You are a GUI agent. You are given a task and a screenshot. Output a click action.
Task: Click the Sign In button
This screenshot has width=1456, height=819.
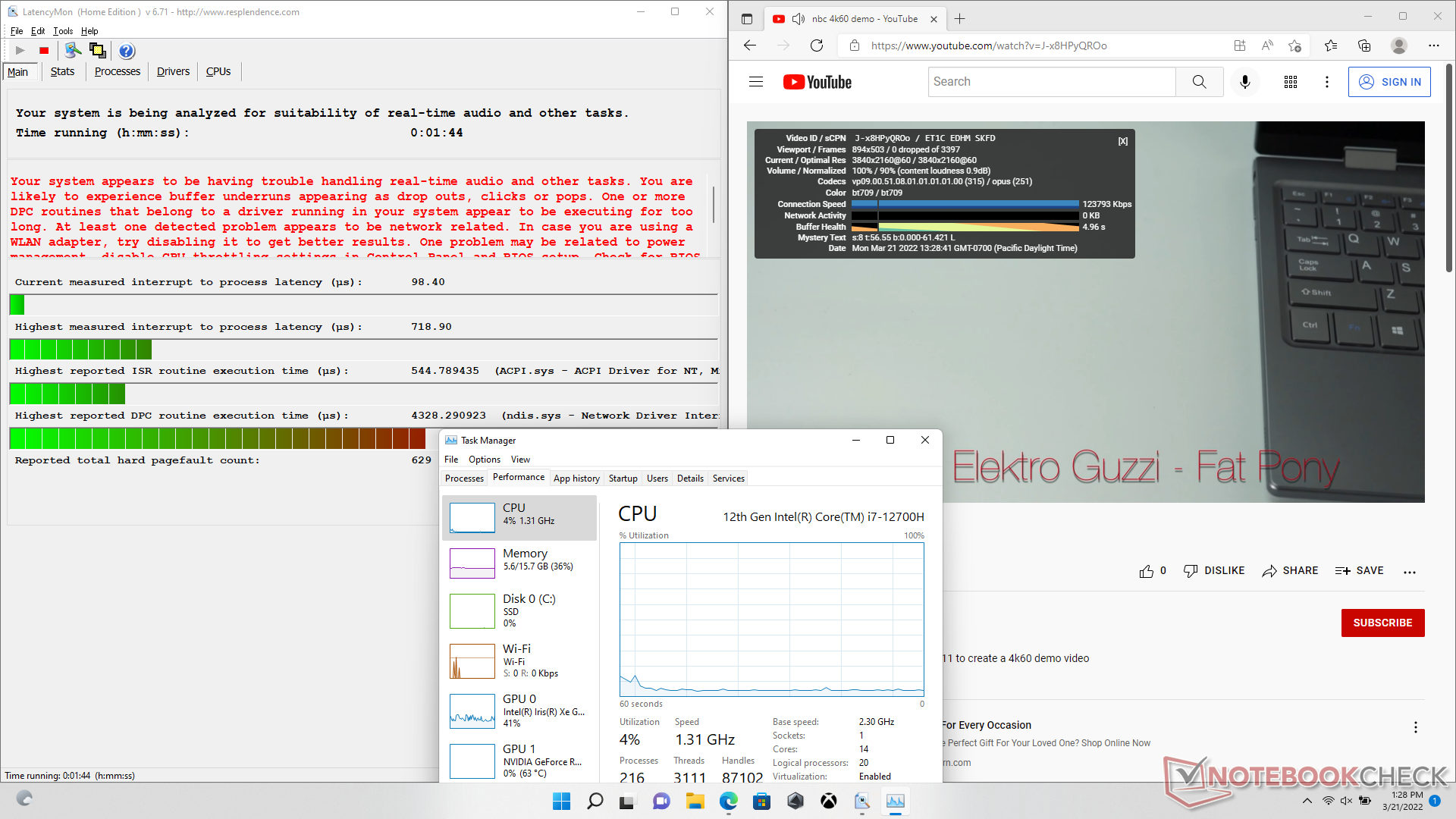1389,82
